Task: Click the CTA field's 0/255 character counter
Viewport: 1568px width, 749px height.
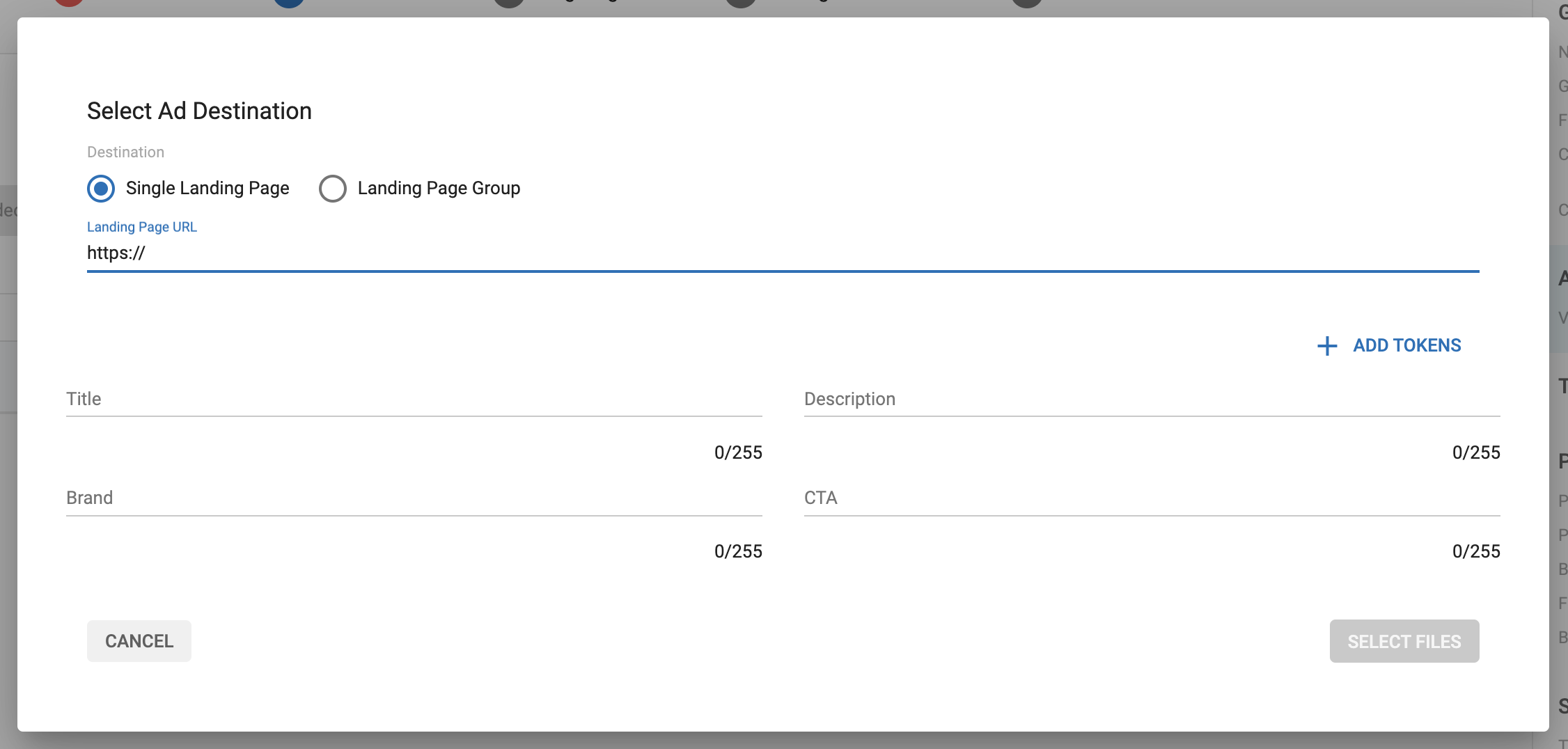Action: (x=1475, y=551)
